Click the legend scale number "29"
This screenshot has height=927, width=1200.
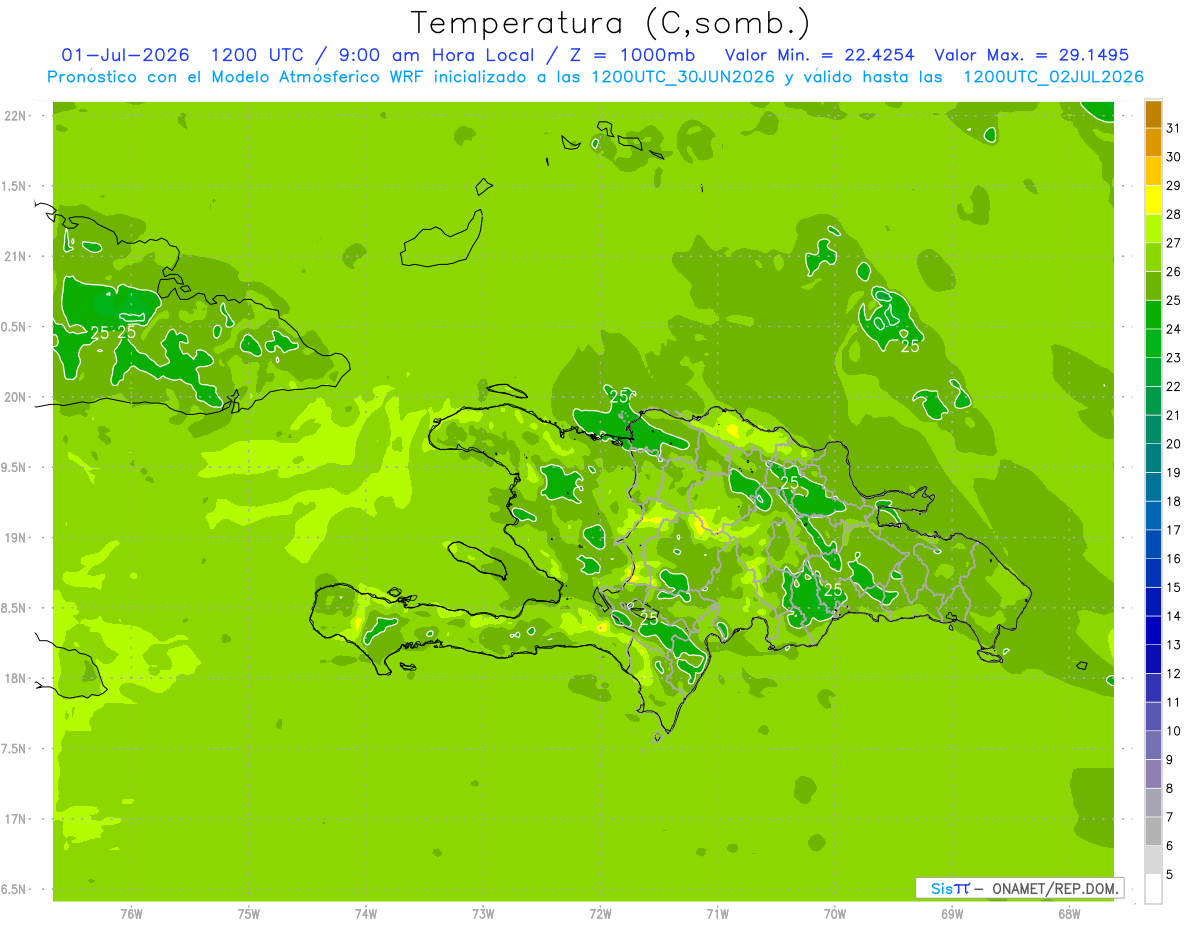click(x=1174, y=185)
